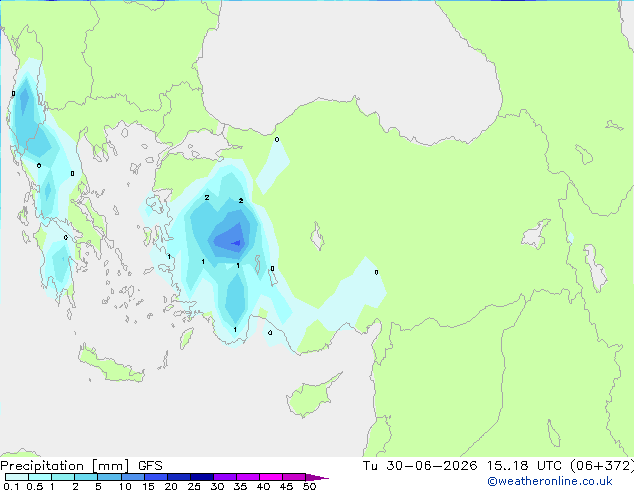Pick the 40–45 mm magenta legend swatch
Viewport: 634px width, 490px height.
271,477
